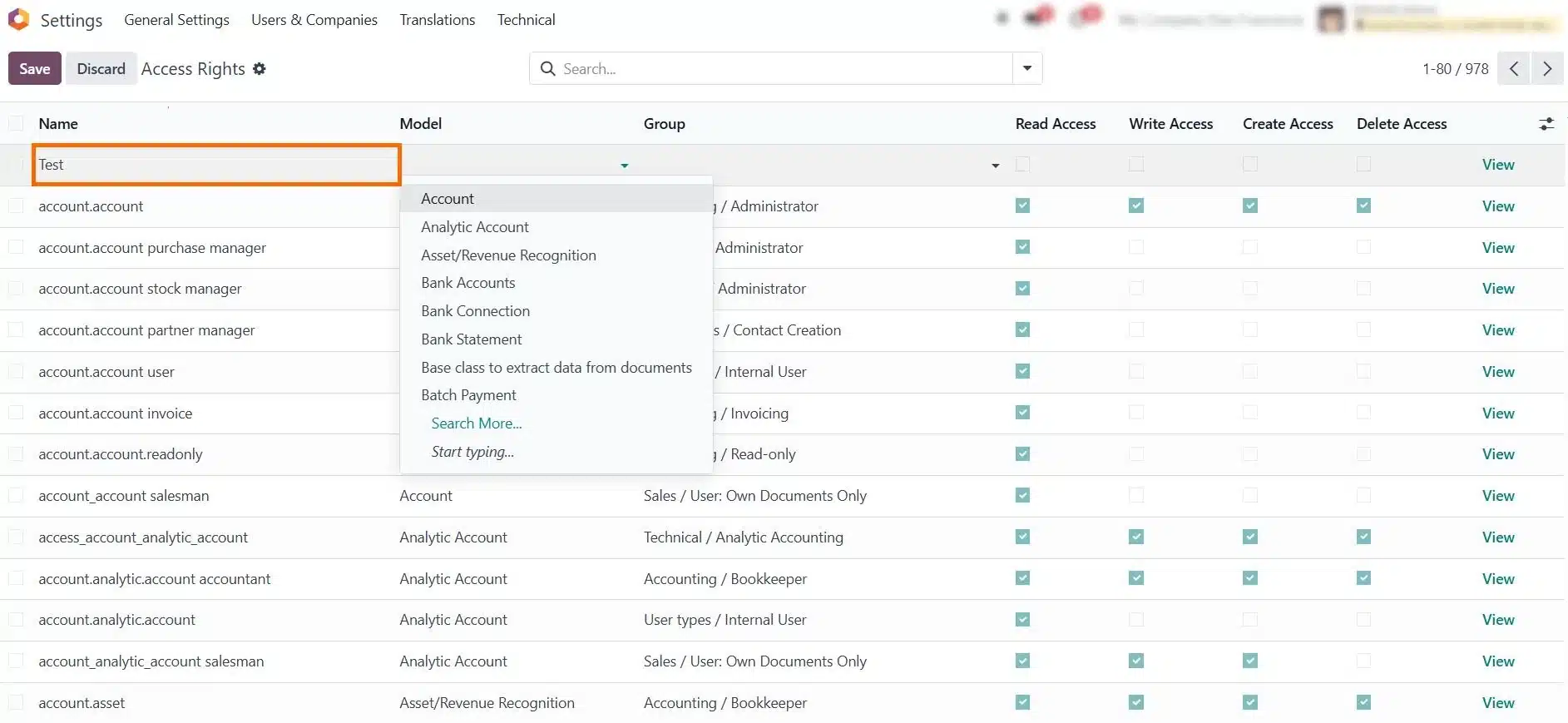Click the magnifier icon in the search bar
The height and width of the screenshot is (723, 1568).
click(547, 69)
